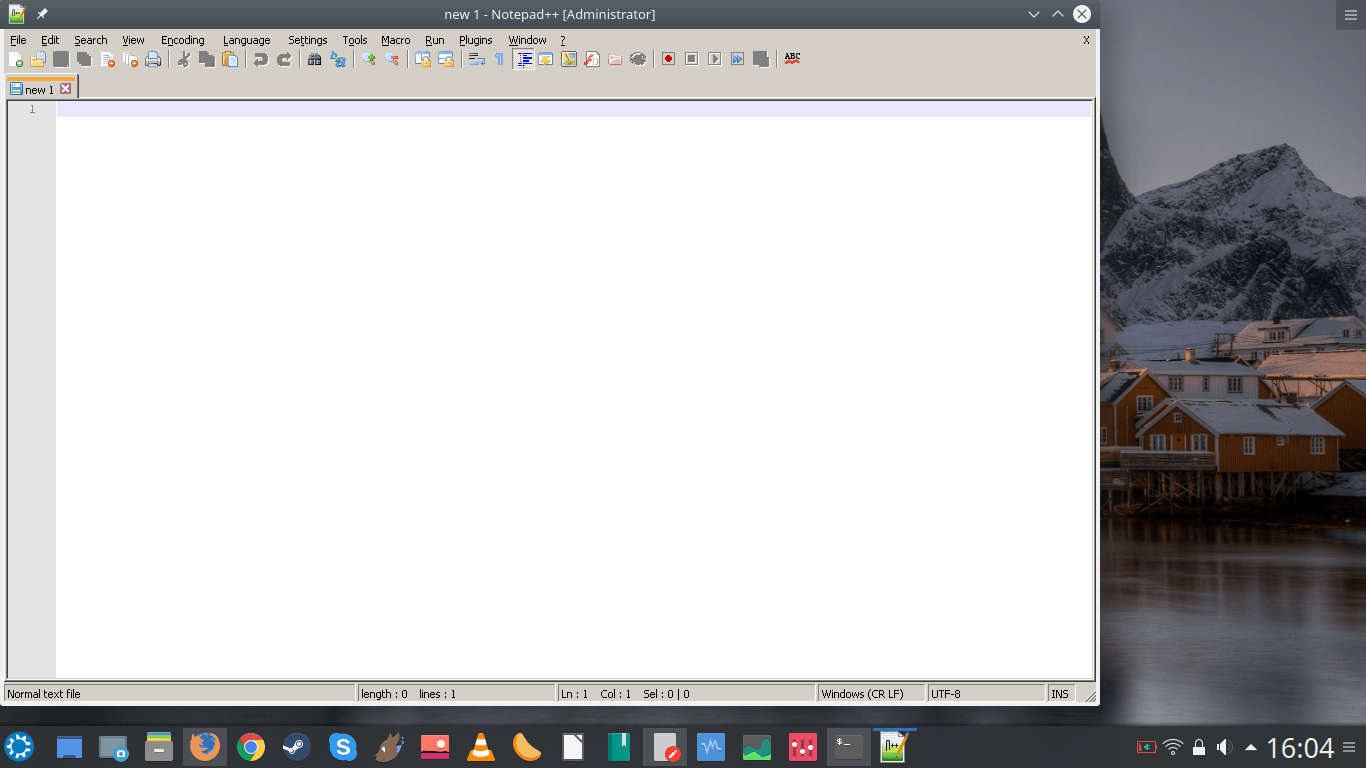This screenshot has height=768, width=1366.
Task: Click the Open file folder icon
Action: click(x=38, y=59)
